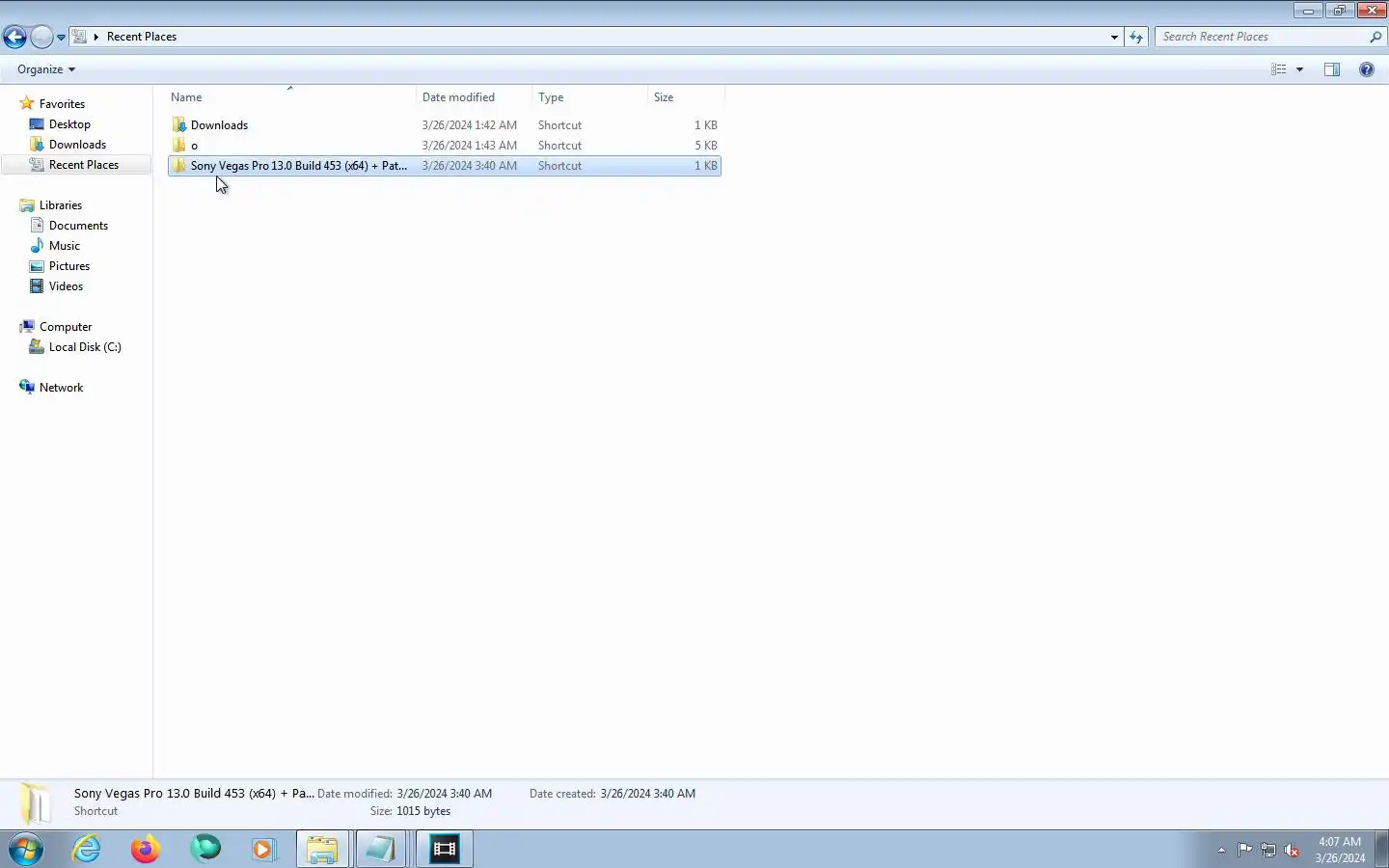This screenshot has width=1389, height=868.
Task: Switch to Windows Explorer taskbar button
Action: click(322, 850)
